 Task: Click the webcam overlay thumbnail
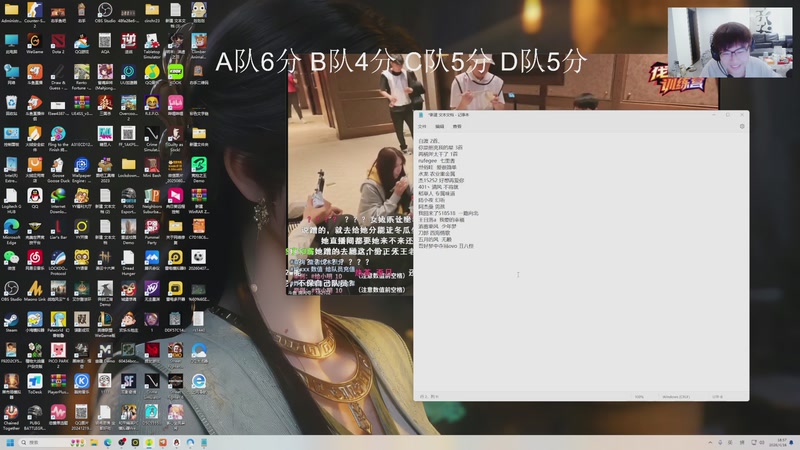[x=730, y=42]
